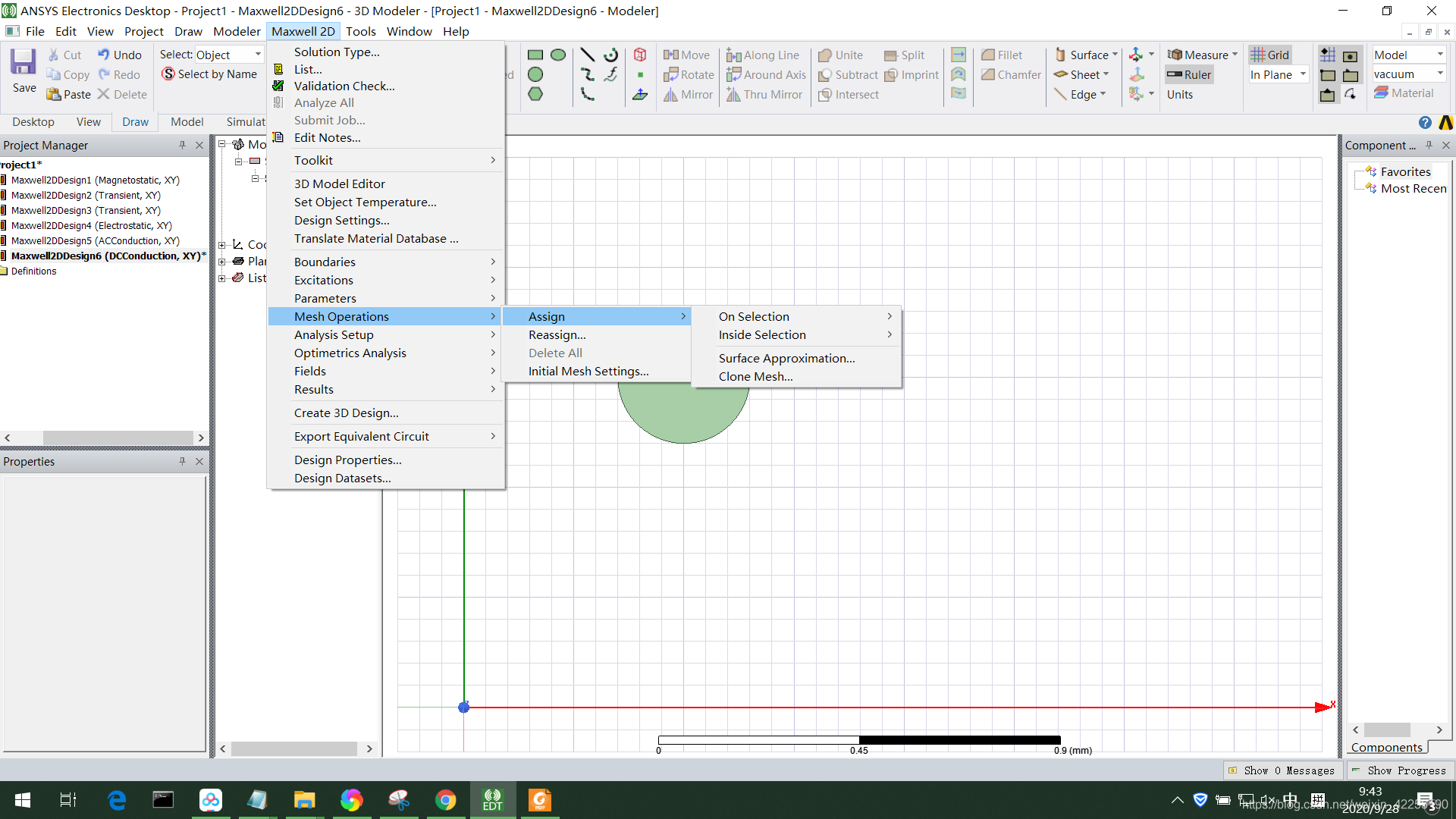Toggle the Ruler display button

[x=1189, y=74]
